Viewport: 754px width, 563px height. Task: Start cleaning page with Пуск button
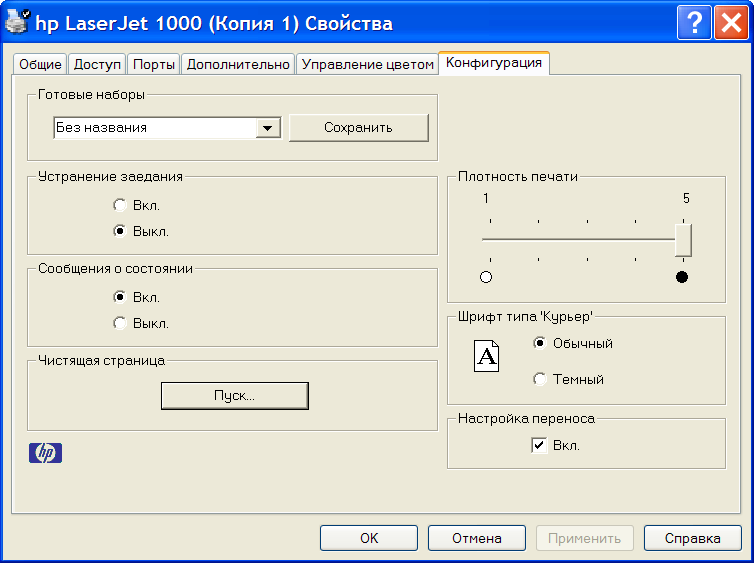[x=235, y=396]
